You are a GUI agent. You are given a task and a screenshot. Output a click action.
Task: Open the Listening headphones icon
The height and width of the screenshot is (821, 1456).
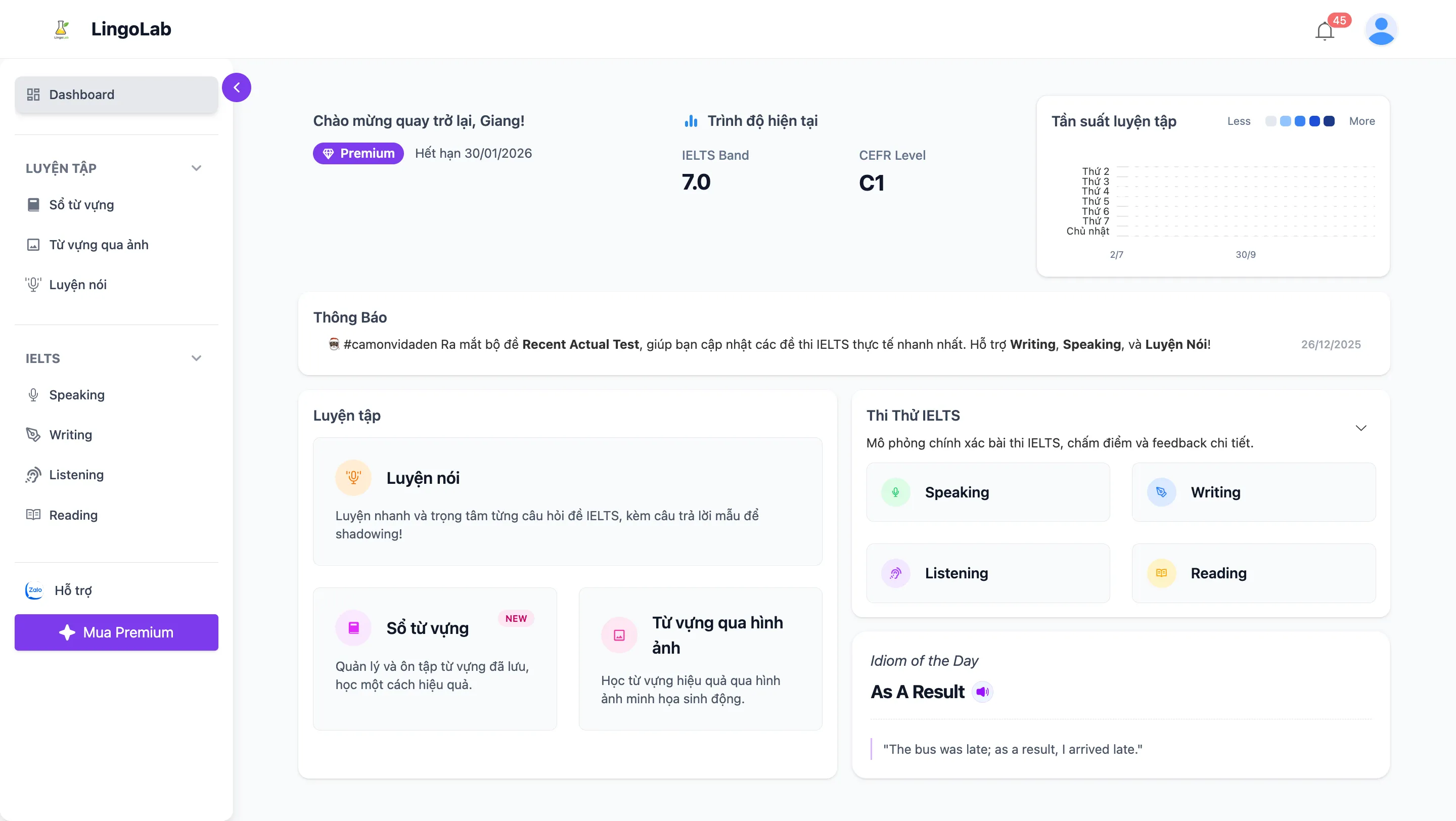(33, 475)
